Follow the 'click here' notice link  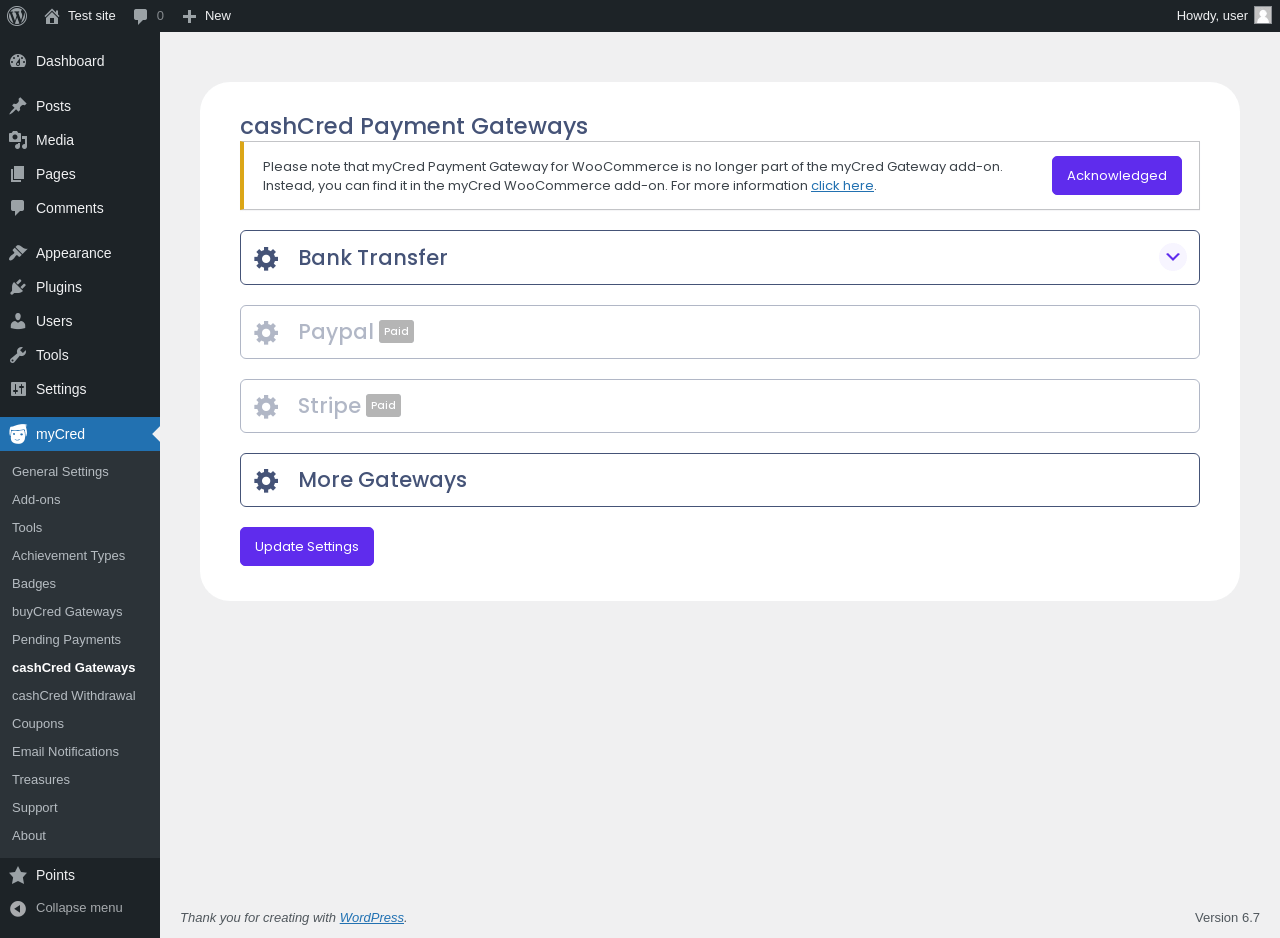click(x=842, y=185)
